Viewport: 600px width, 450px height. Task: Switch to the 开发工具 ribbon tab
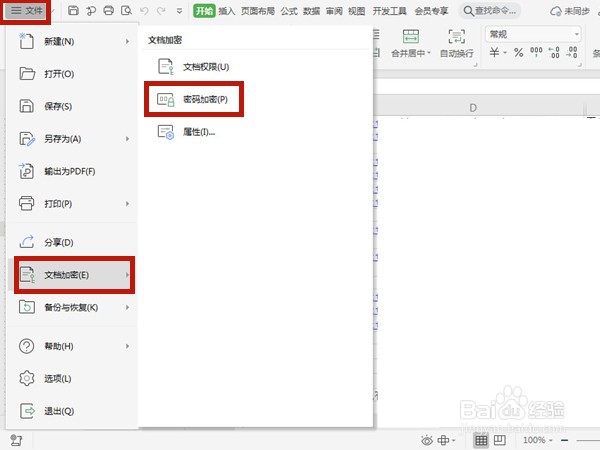point(390,11)
